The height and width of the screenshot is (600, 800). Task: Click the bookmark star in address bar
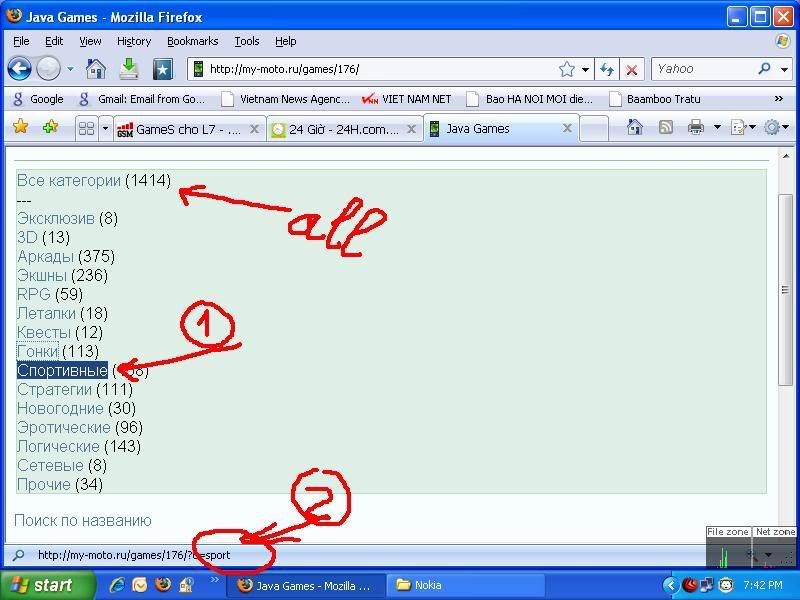click(567, 69)
